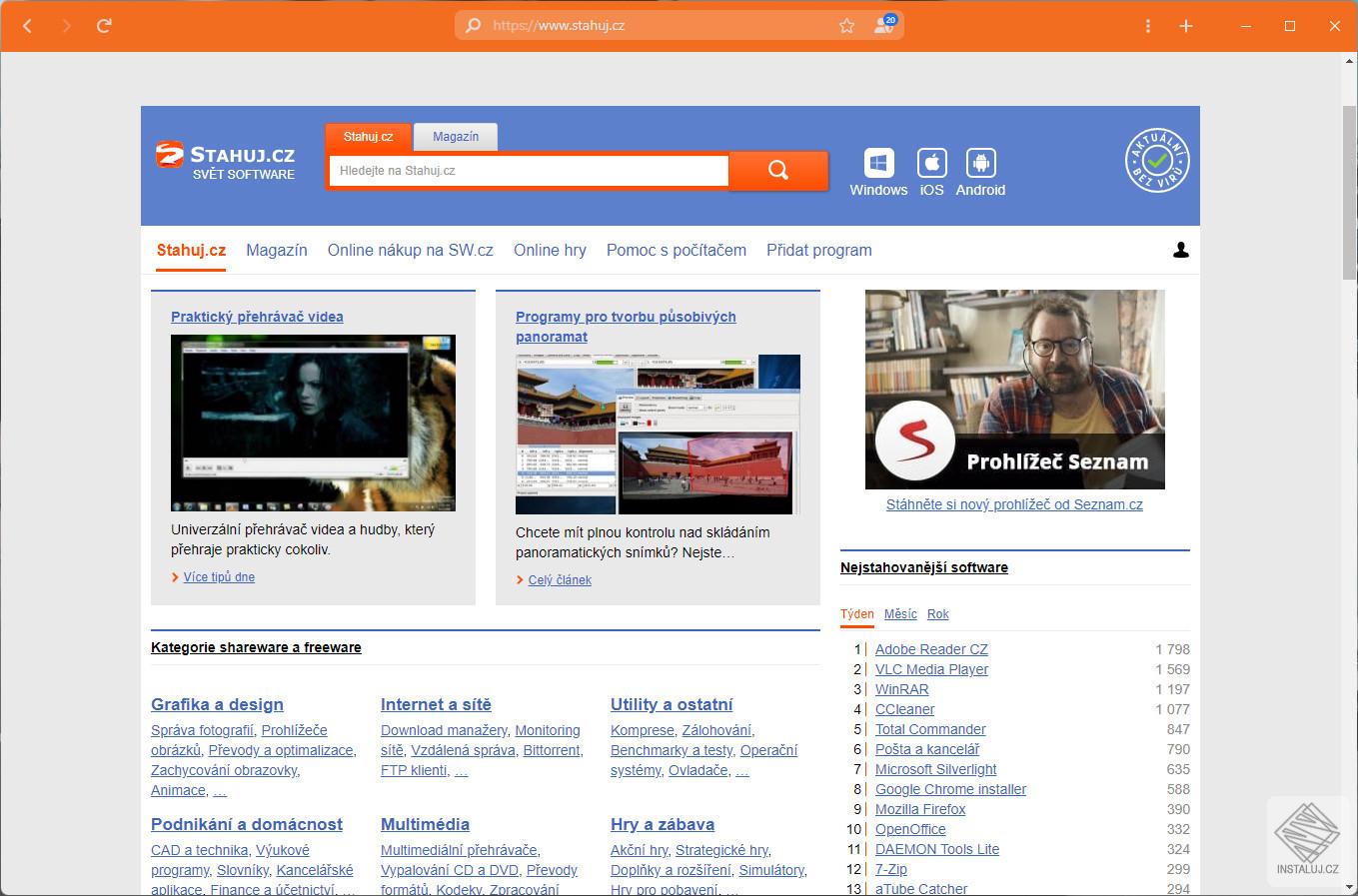Show the Týden download ranking

(857, 614)
